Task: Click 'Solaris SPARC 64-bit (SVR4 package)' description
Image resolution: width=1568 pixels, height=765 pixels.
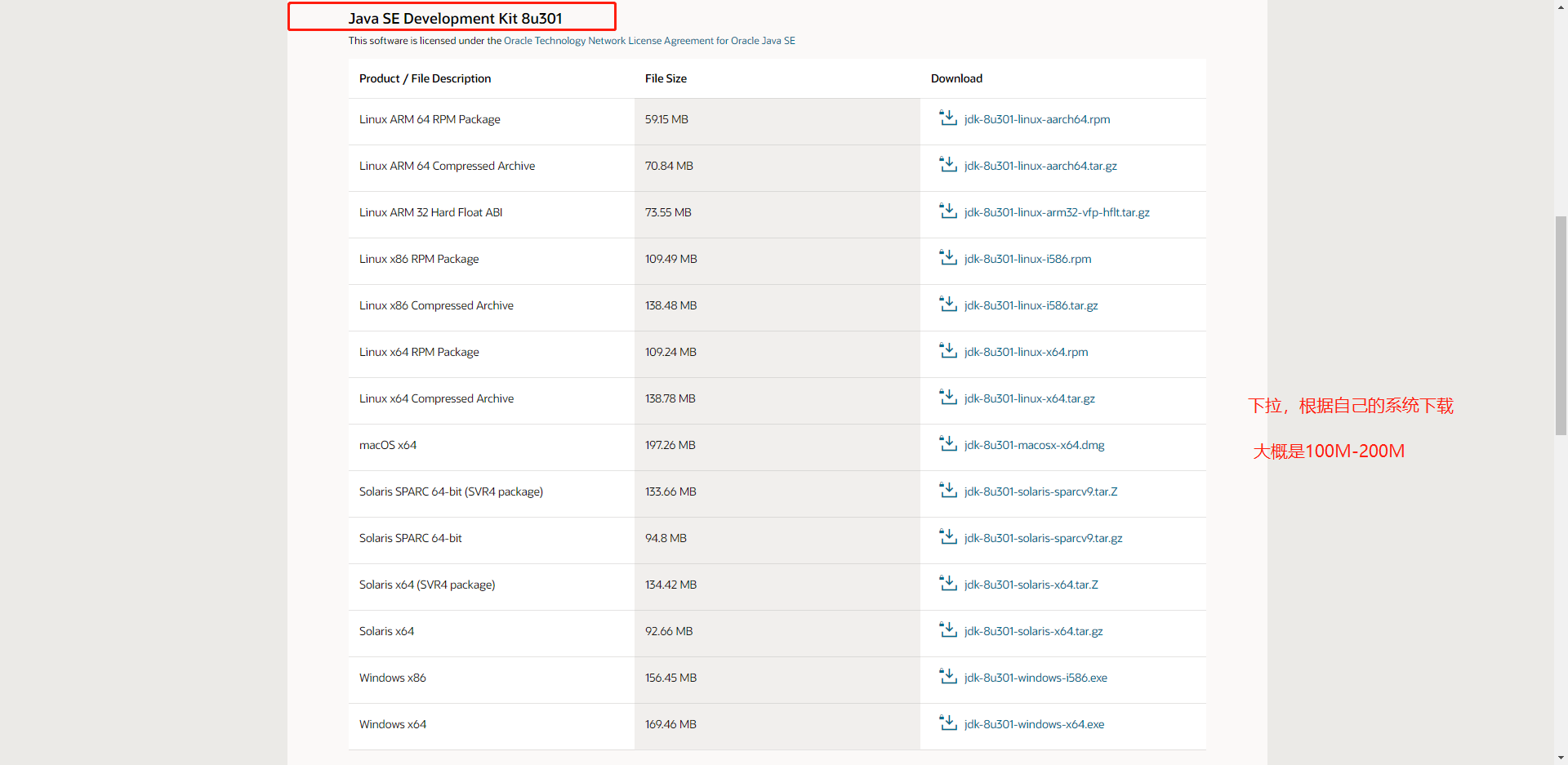Action: [x=451, y=491]
